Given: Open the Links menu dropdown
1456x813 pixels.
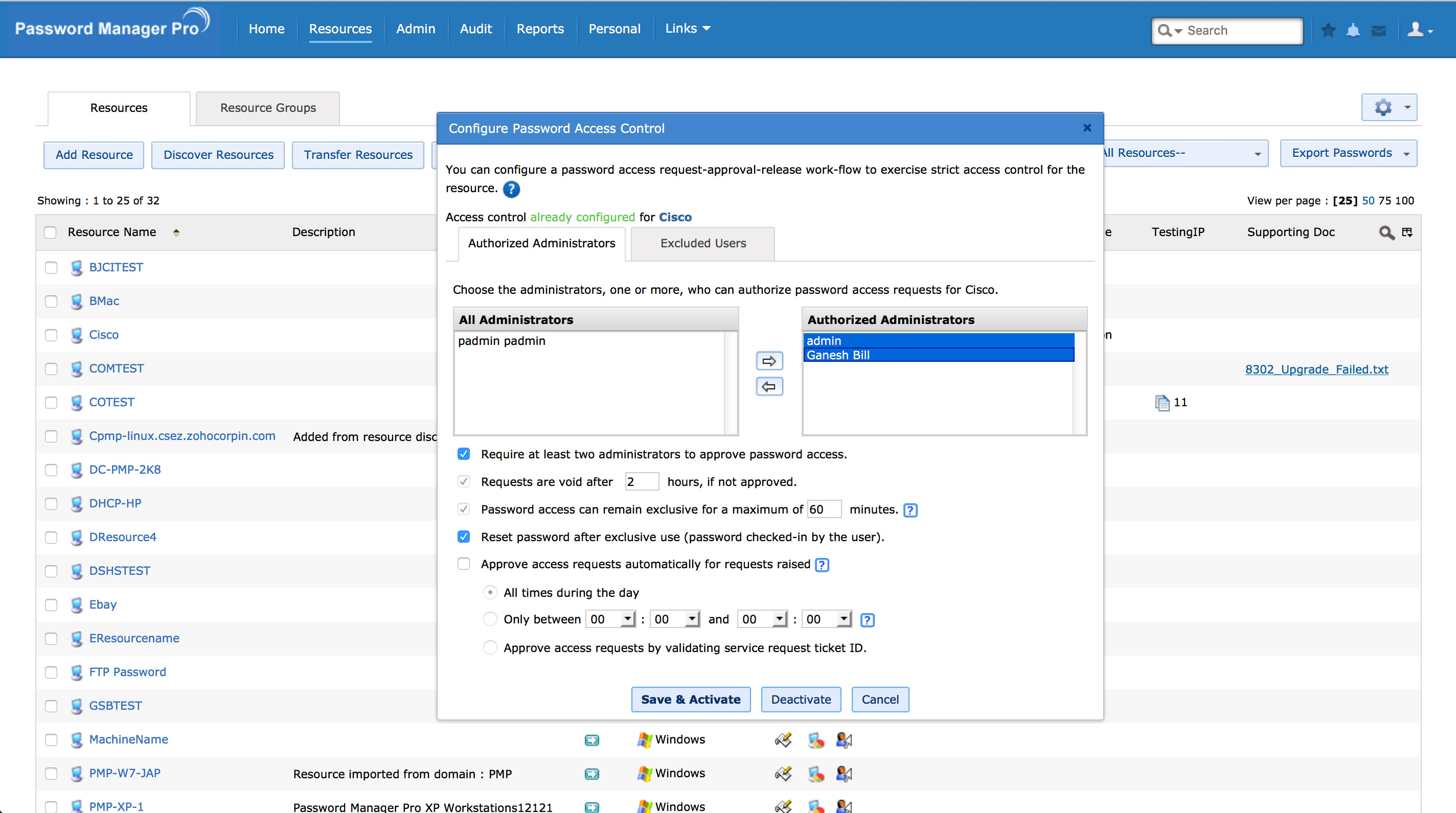Looking at the screenshot, I should [x=687, y=28].
